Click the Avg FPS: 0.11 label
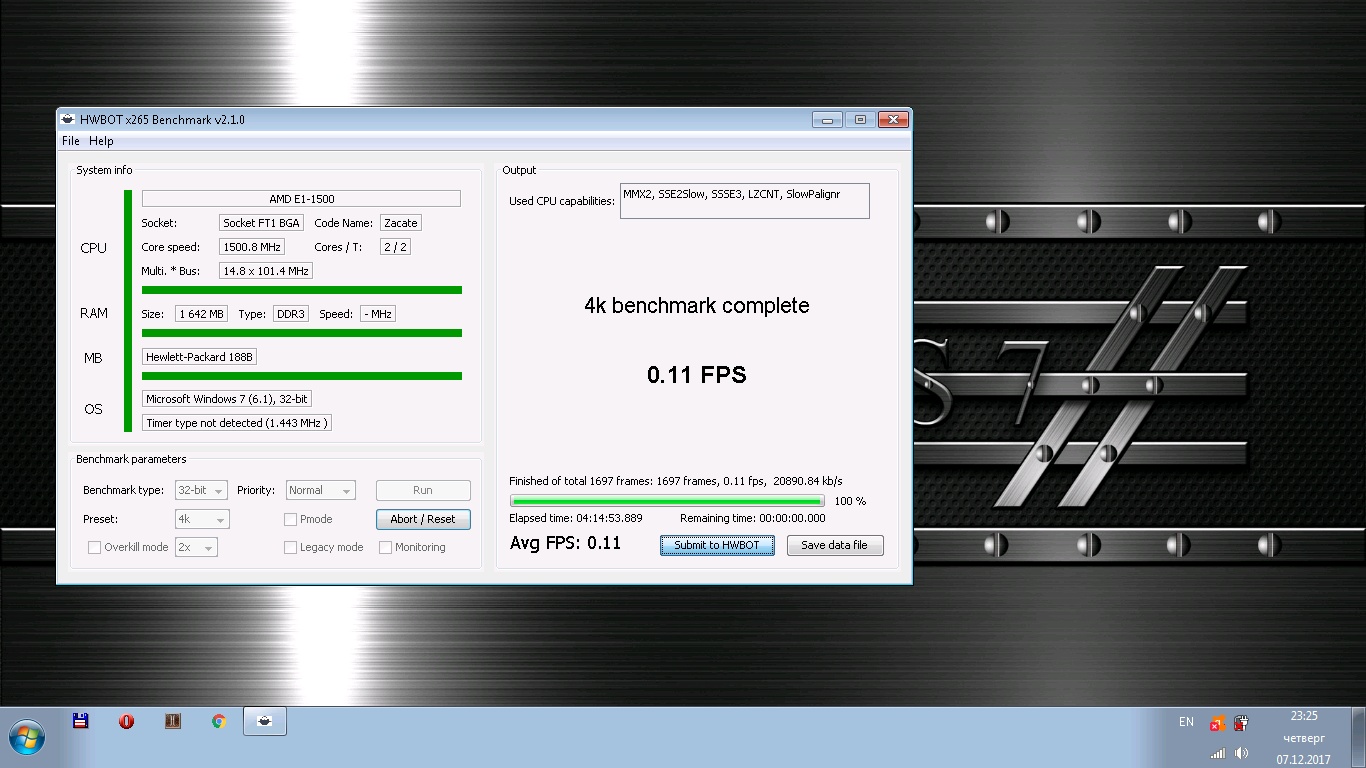This screenshot has height=768, width=1366. pos(565,543)
